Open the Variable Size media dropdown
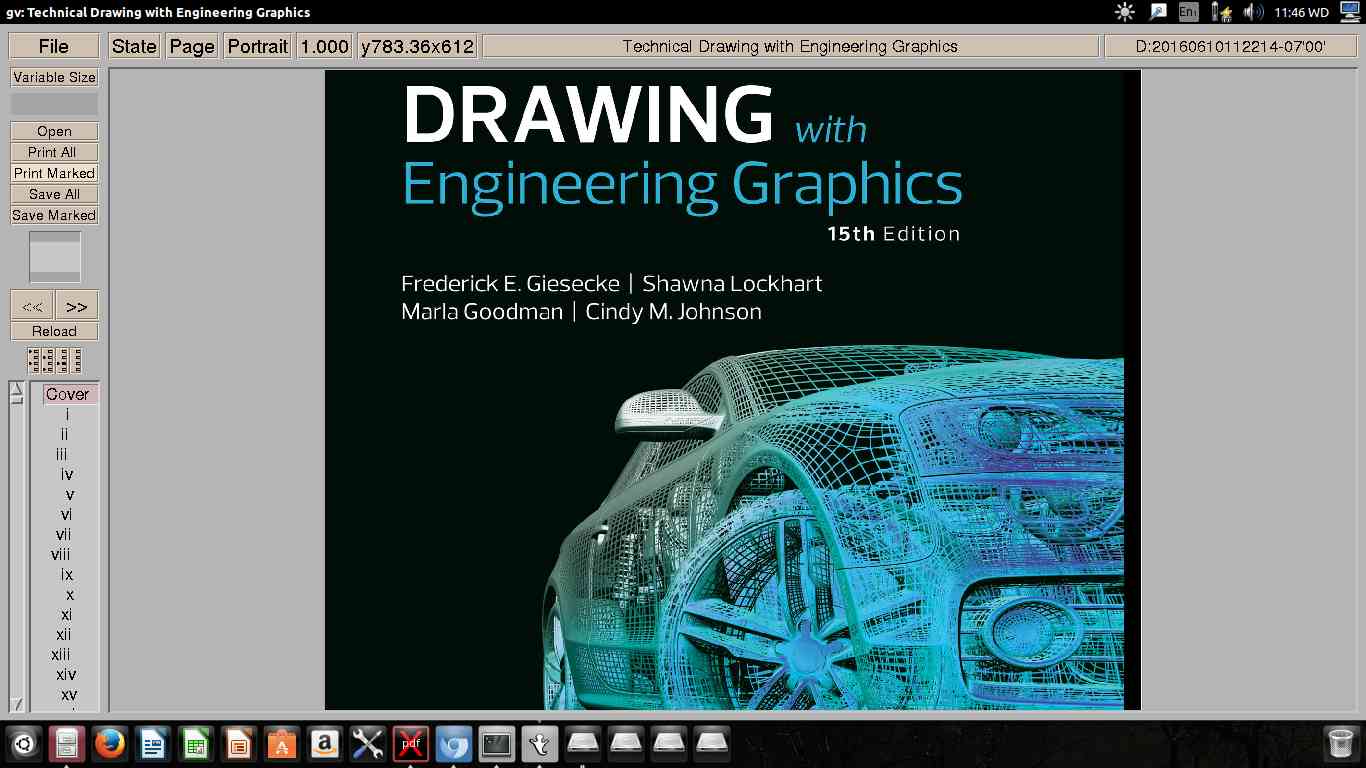Image resolution: width=1366 pixels, height=768 pixels. [x=54, y=77]
